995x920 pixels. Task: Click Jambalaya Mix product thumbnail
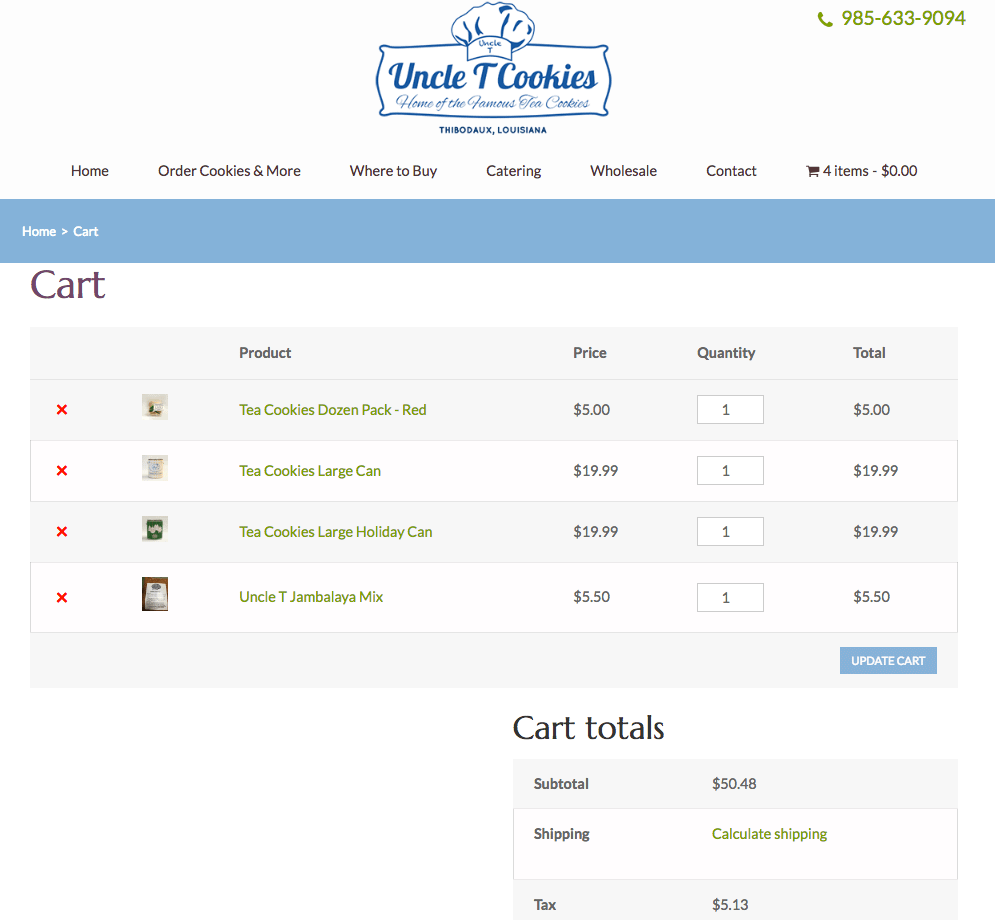(155, 594)
